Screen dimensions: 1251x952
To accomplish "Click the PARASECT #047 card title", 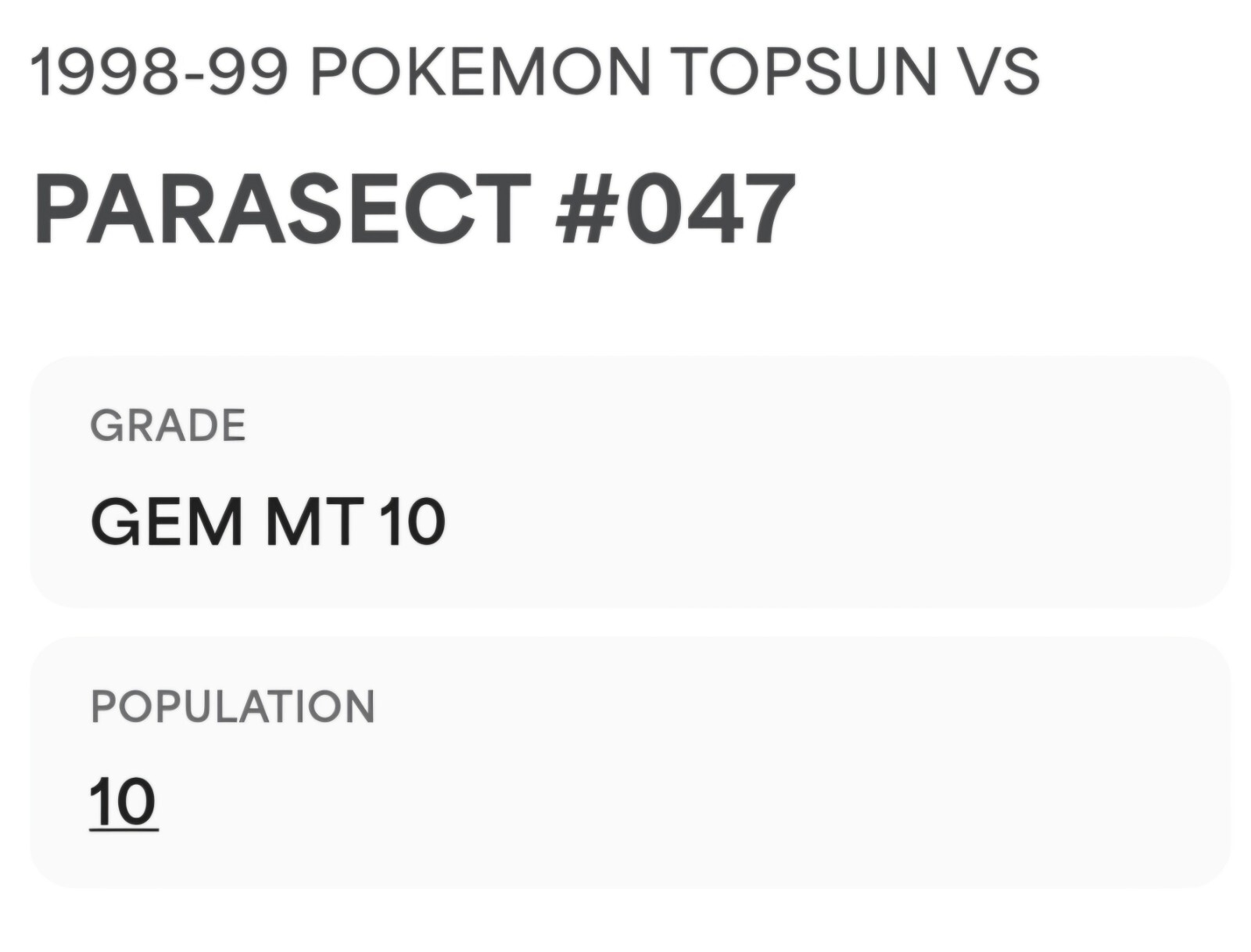I will 414,209.
